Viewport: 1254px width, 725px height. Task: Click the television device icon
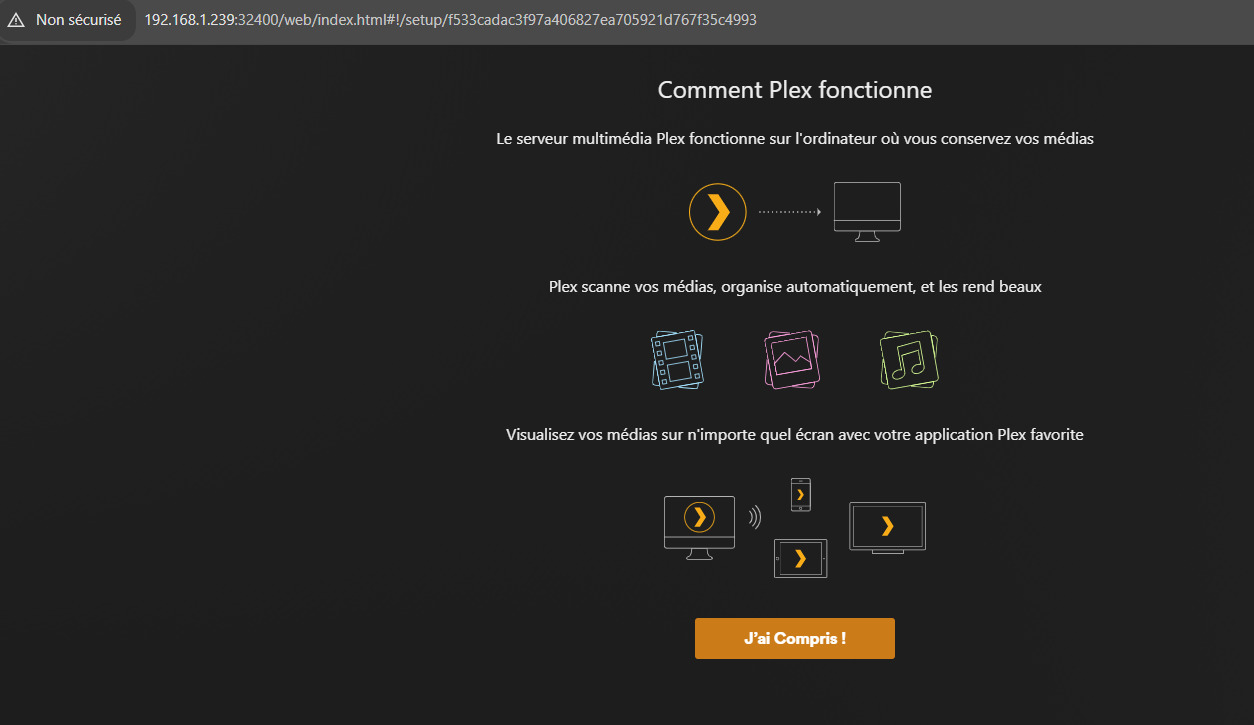tap(887, 527)
